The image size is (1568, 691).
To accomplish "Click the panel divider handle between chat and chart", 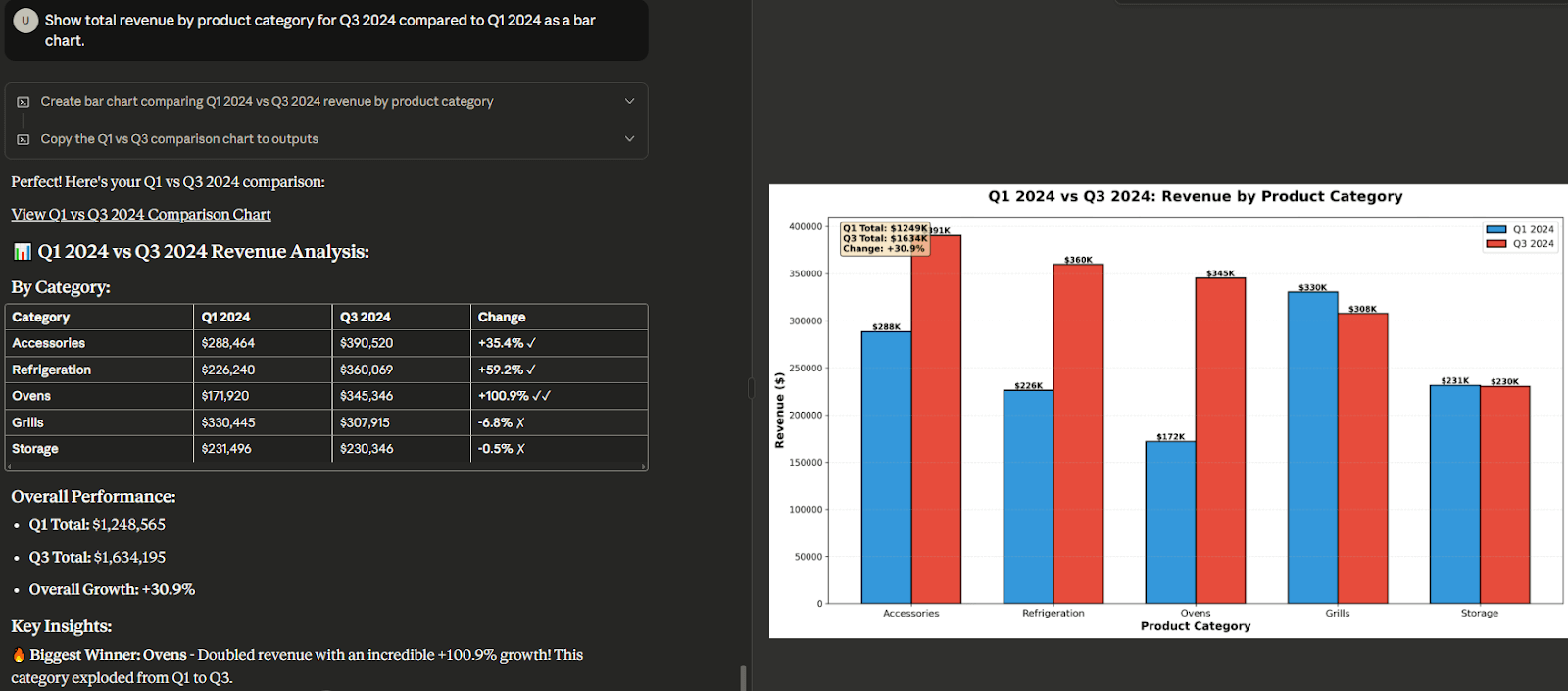I will pyautogui.click(x=752, y=388).
